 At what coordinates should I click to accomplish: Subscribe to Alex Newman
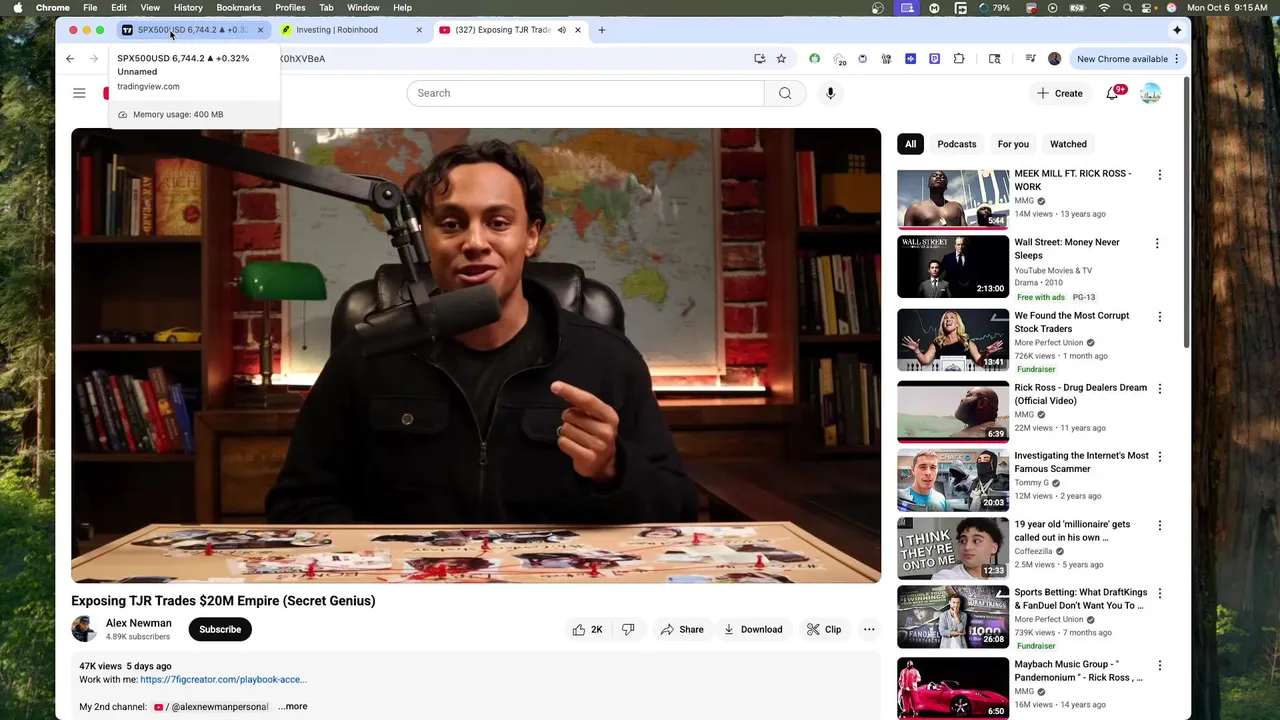tap(220, 629)
